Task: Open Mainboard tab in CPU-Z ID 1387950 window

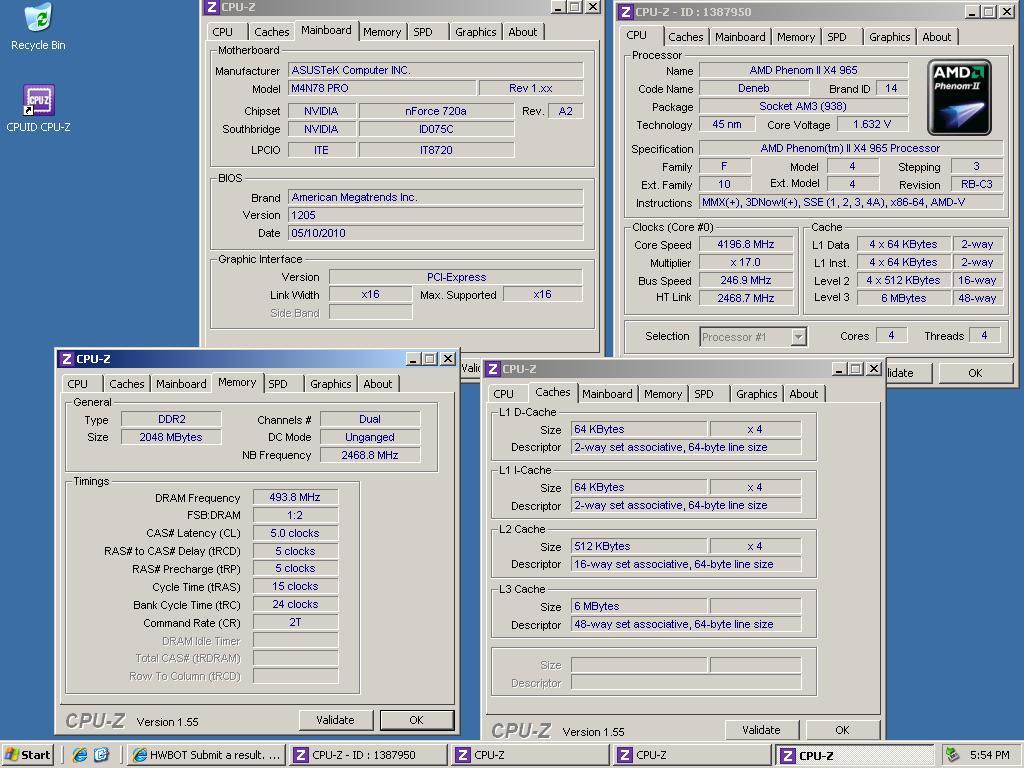Action: (x=740, y=37)
